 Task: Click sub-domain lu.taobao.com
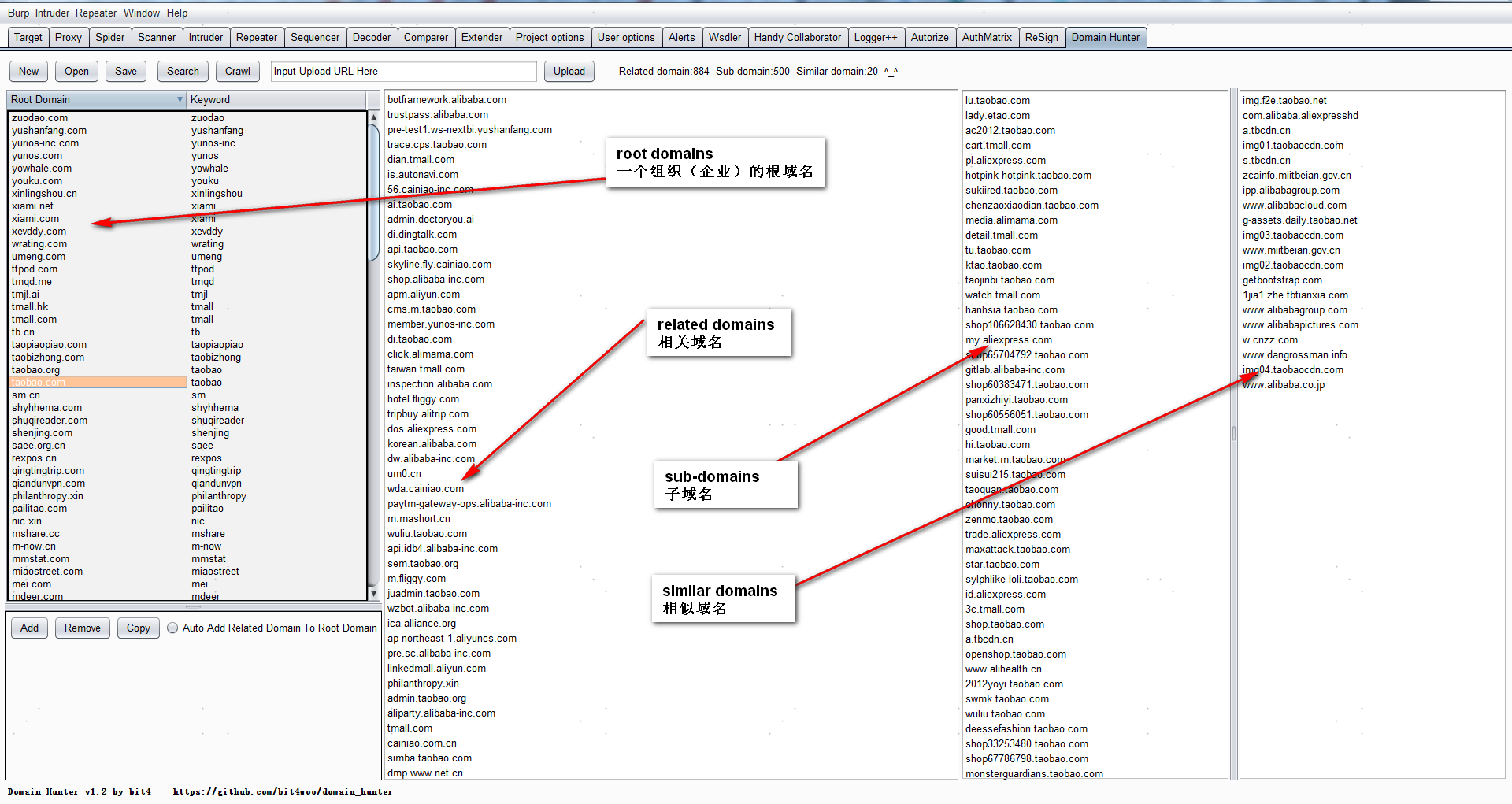(x=998, y=101)
